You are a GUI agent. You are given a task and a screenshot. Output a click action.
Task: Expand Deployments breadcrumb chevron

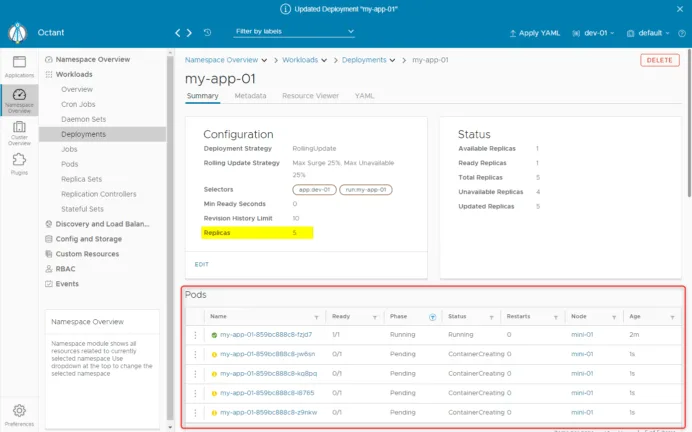[392, 60]
